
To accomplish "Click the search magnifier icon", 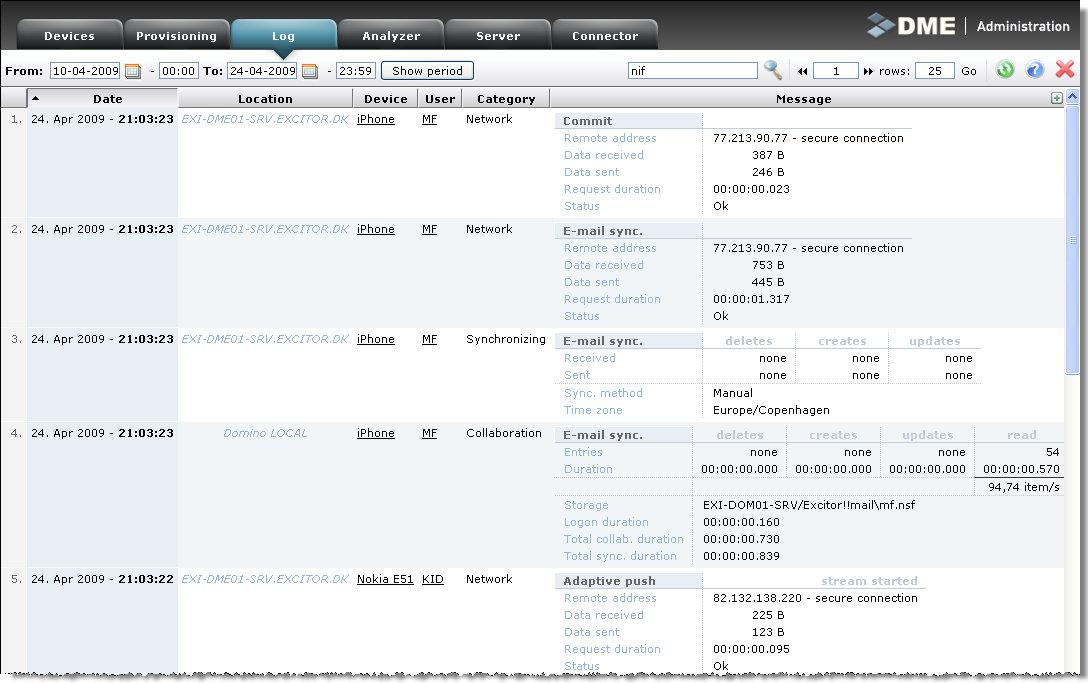I will coord(773,70).
